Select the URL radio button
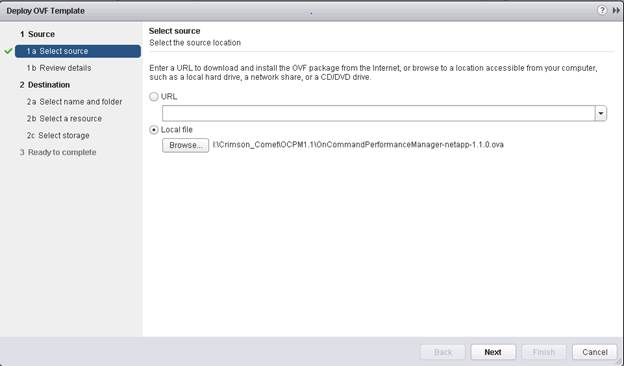Image resolution: width=624 pixels, height=366 pixels. pos(154,97)
